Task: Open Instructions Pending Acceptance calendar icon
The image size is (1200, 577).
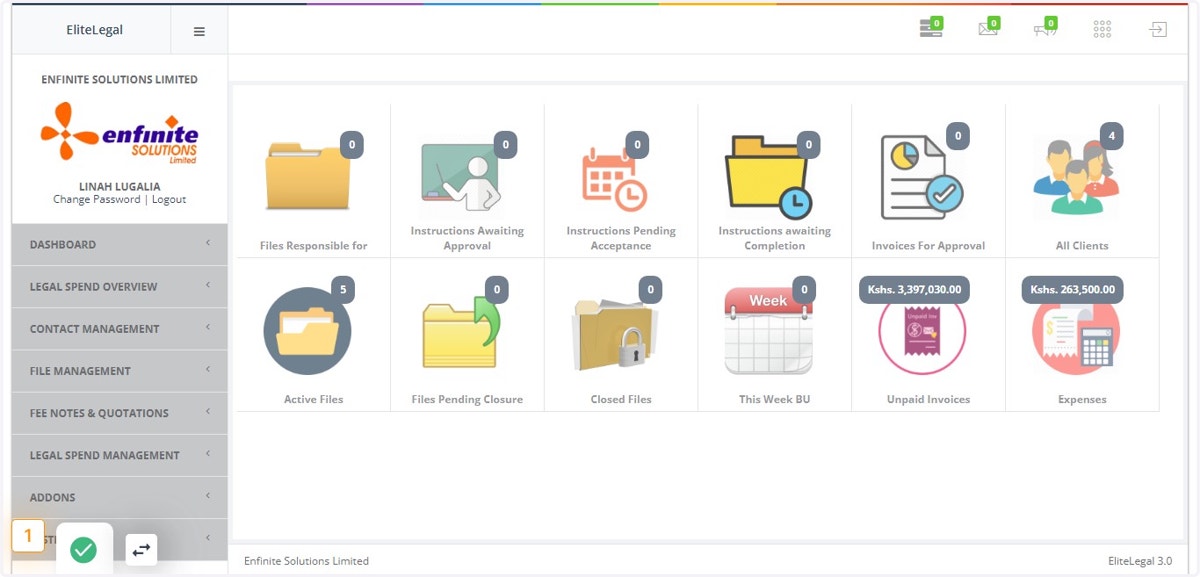Action: click(x=614, y=179)
